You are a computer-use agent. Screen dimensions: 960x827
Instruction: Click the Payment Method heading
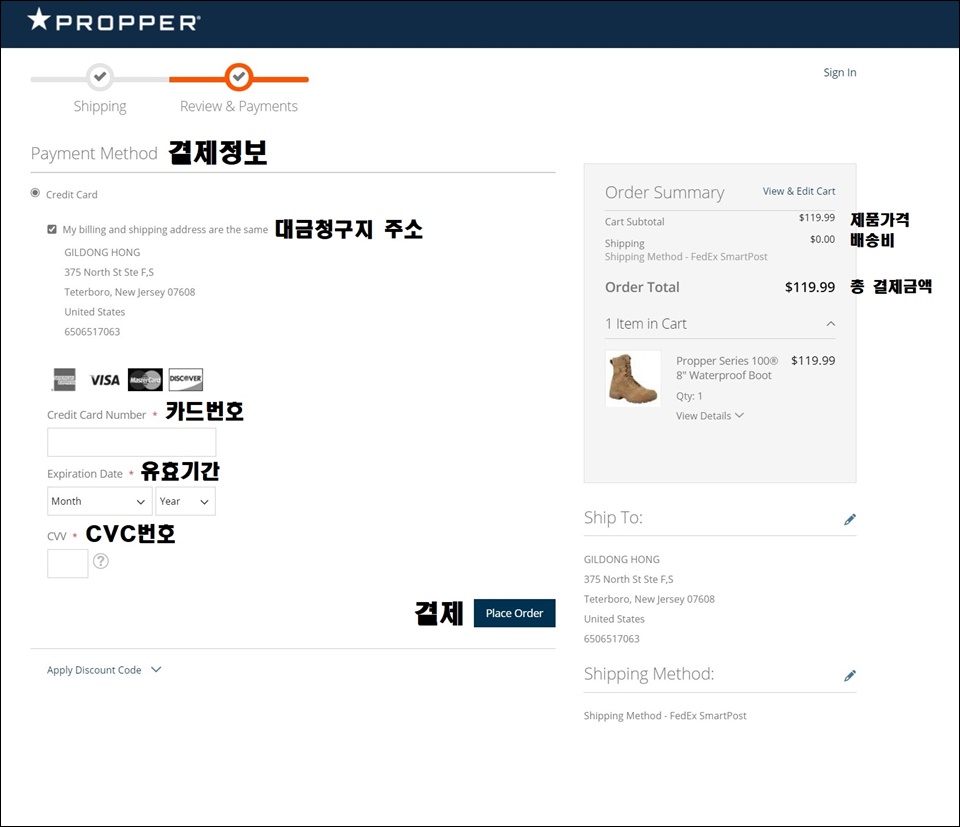pos(94,153)
